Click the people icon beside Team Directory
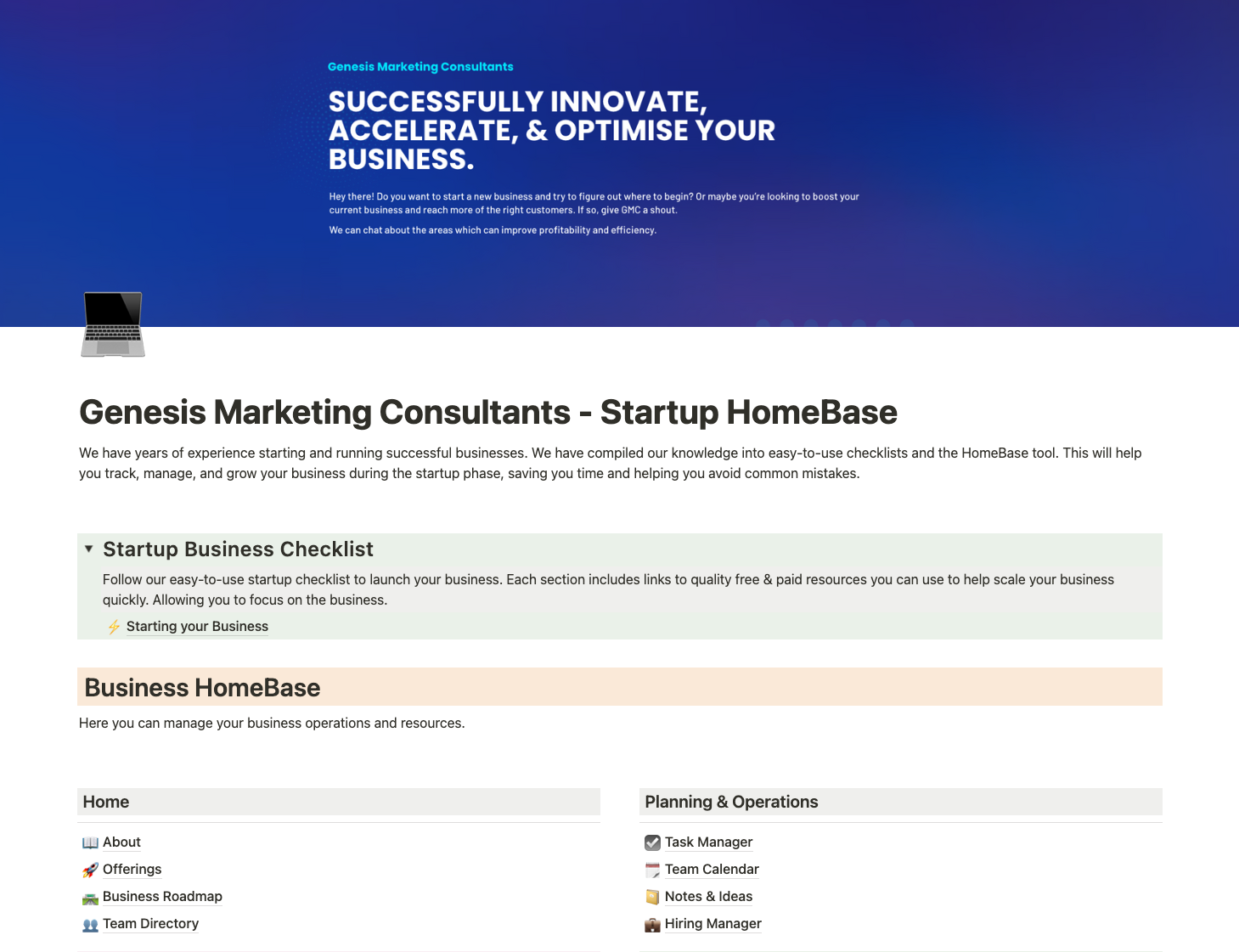 90,924
